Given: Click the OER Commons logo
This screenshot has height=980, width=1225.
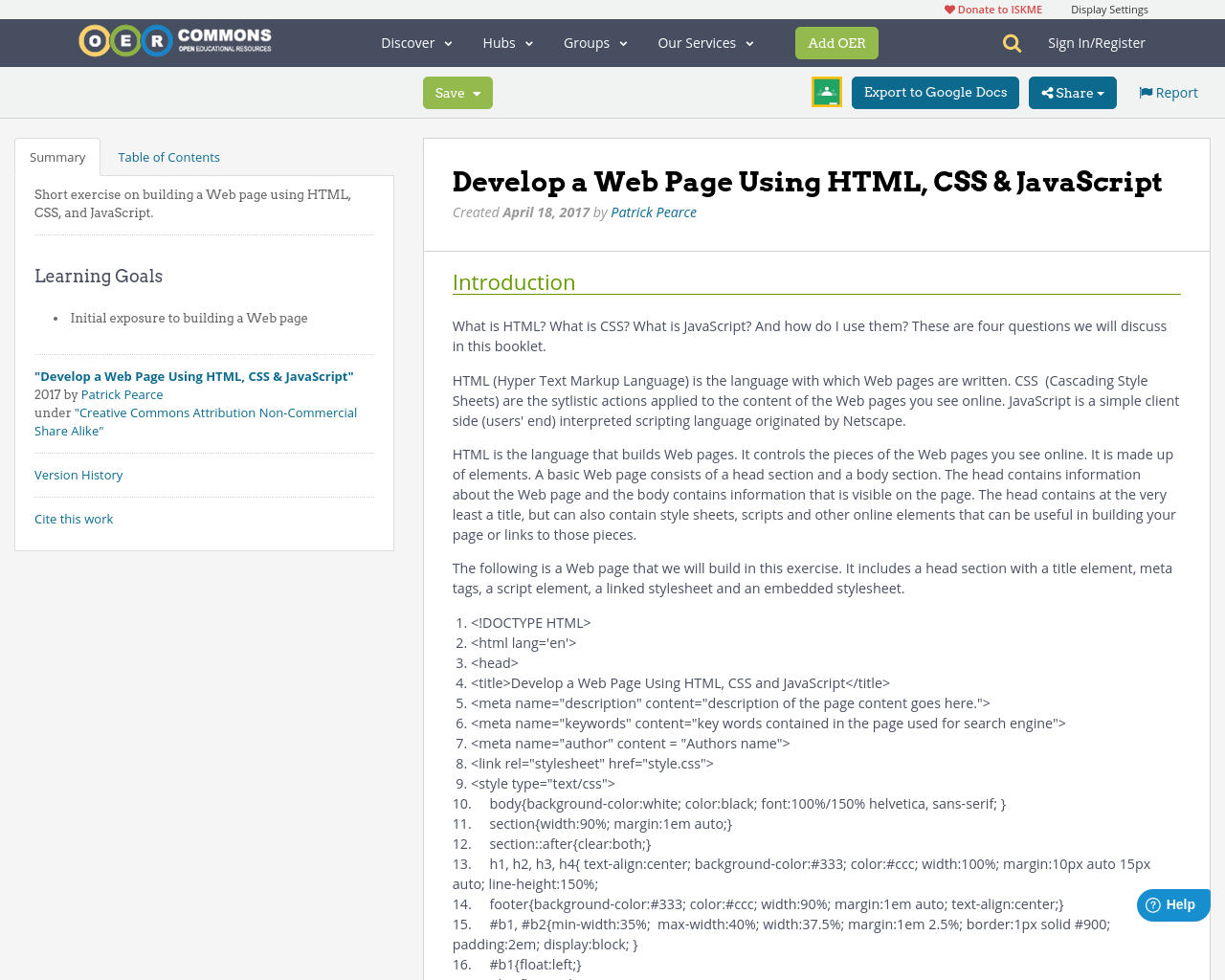Looking at the screenshot, I should point(175,41).
